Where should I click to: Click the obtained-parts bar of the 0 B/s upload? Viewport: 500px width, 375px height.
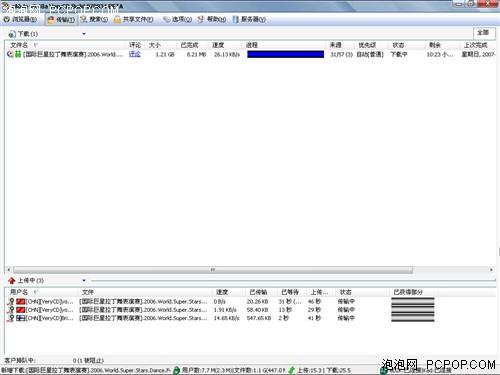point(413,301)
